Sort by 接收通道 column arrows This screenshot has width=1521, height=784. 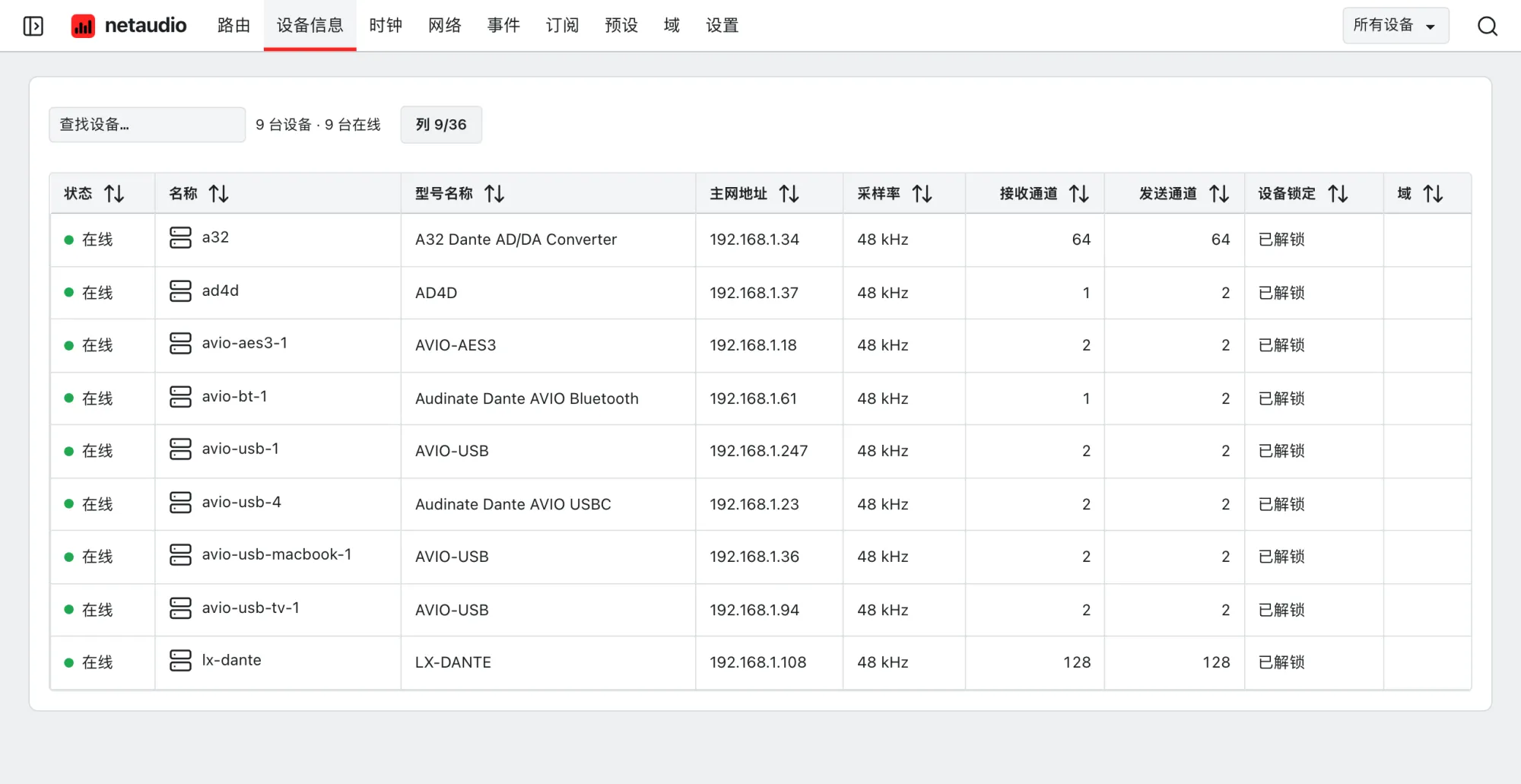pos(1079,194)
